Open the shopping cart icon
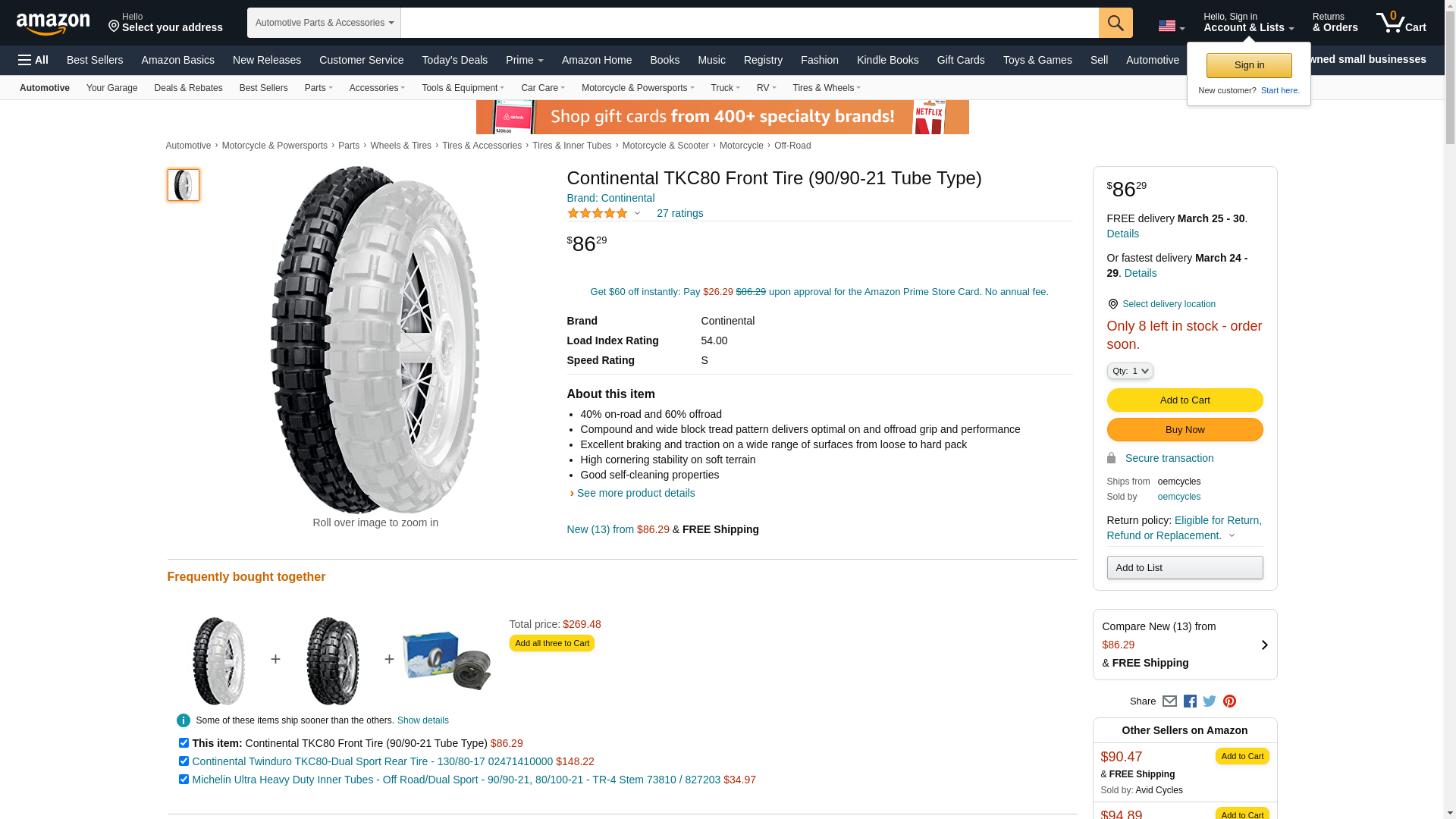1456x819 pixels. [1401, 23]
